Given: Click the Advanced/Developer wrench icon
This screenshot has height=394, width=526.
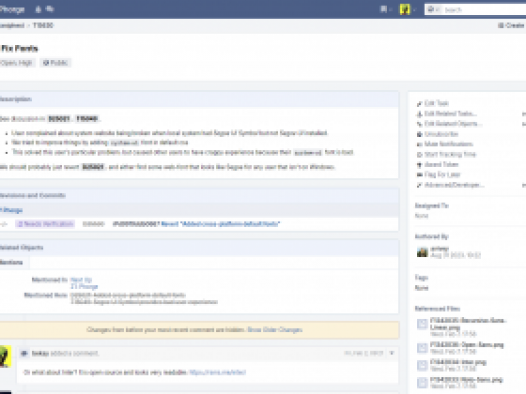Looking at the screenshot, I should click(x=419, y=185).
